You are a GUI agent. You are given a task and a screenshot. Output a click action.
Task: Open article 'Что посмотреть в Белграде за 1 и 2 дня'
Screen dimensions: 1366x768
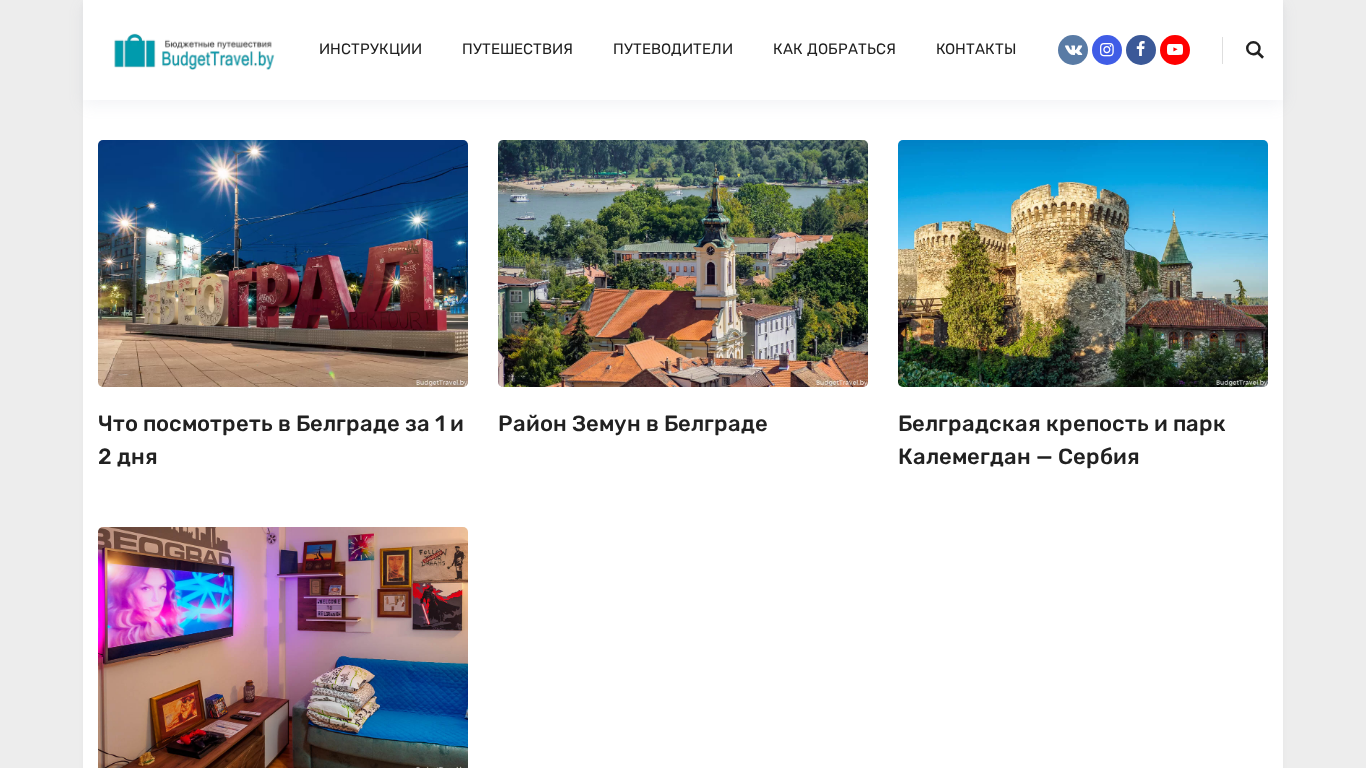tap(281, 440)
